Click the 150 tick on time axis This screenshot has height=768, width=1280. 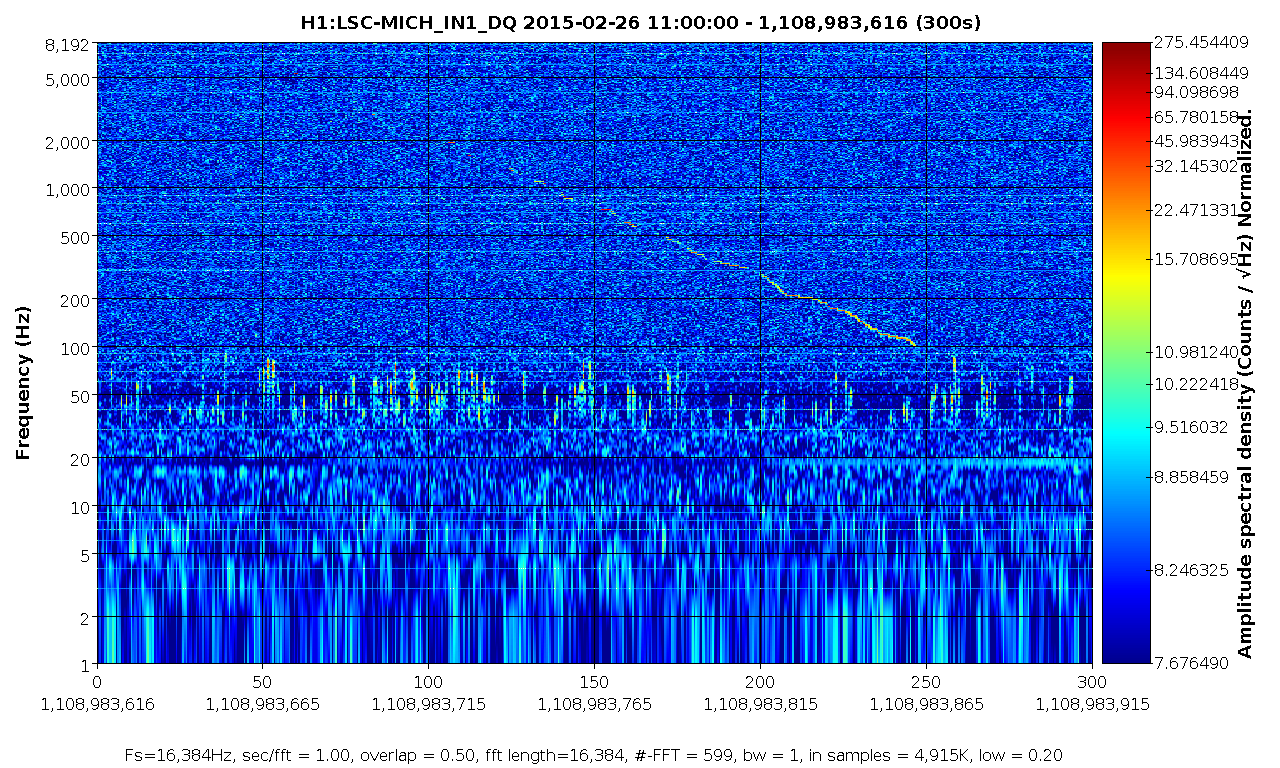[594, 681]
